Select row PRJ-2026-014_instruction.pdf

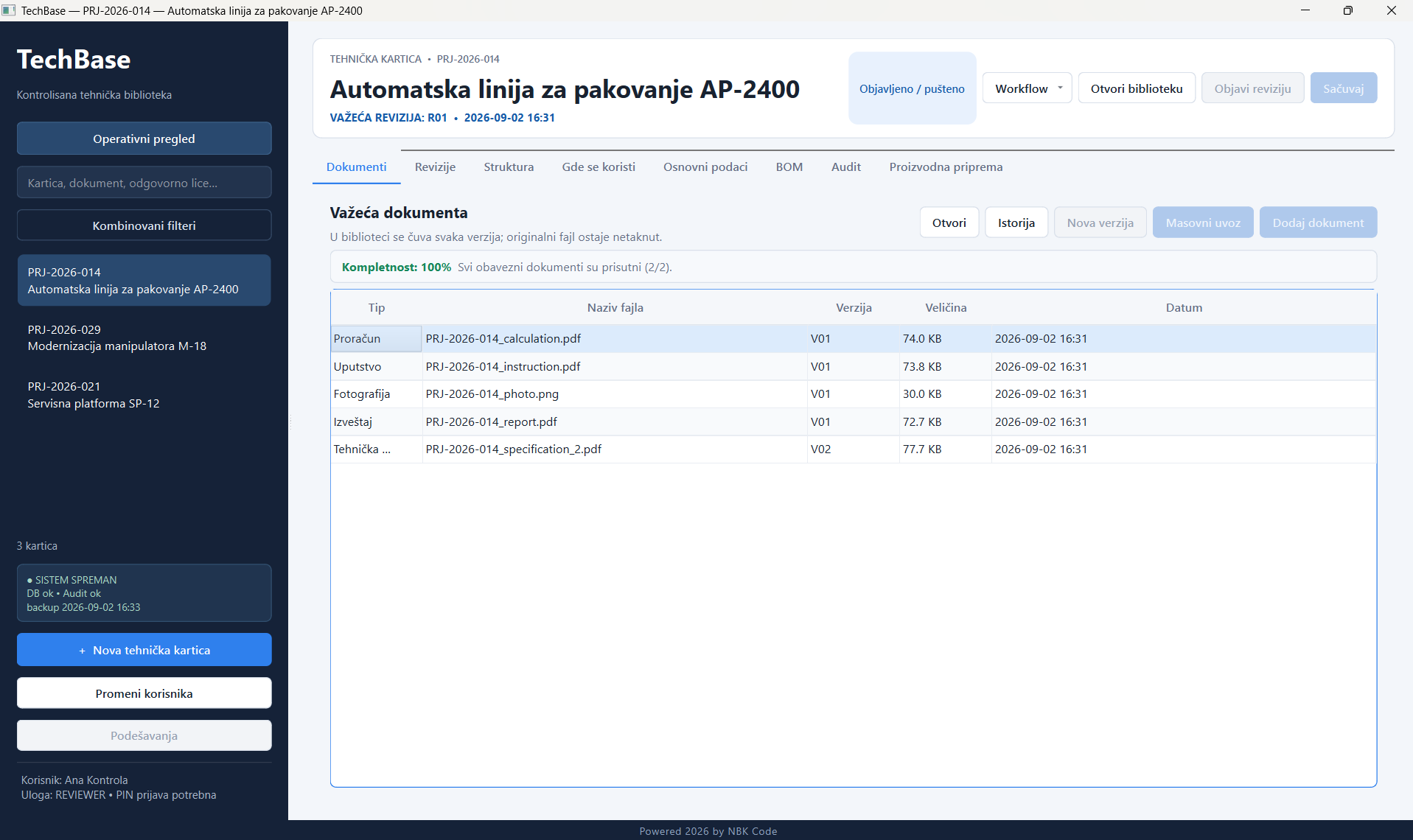854,367
